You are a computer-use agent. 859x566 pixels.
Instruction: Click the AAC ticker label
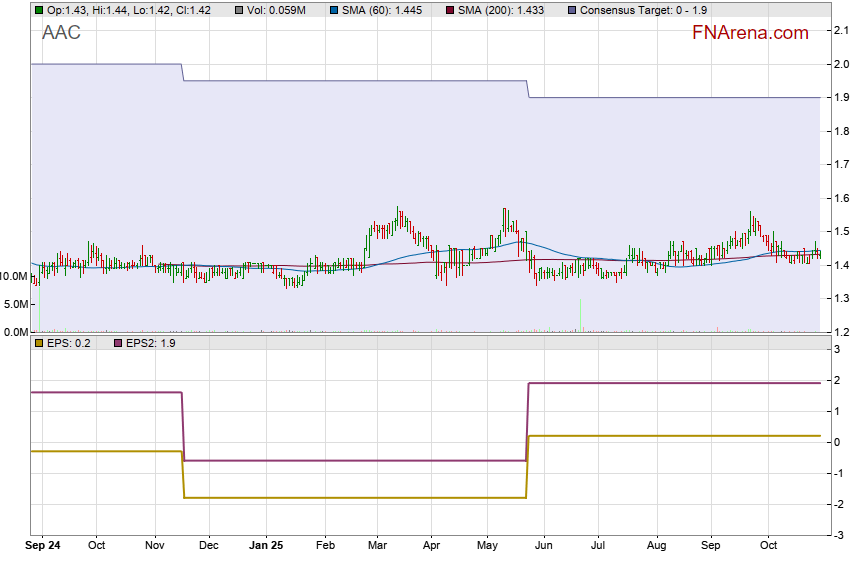tap(61, 33)
